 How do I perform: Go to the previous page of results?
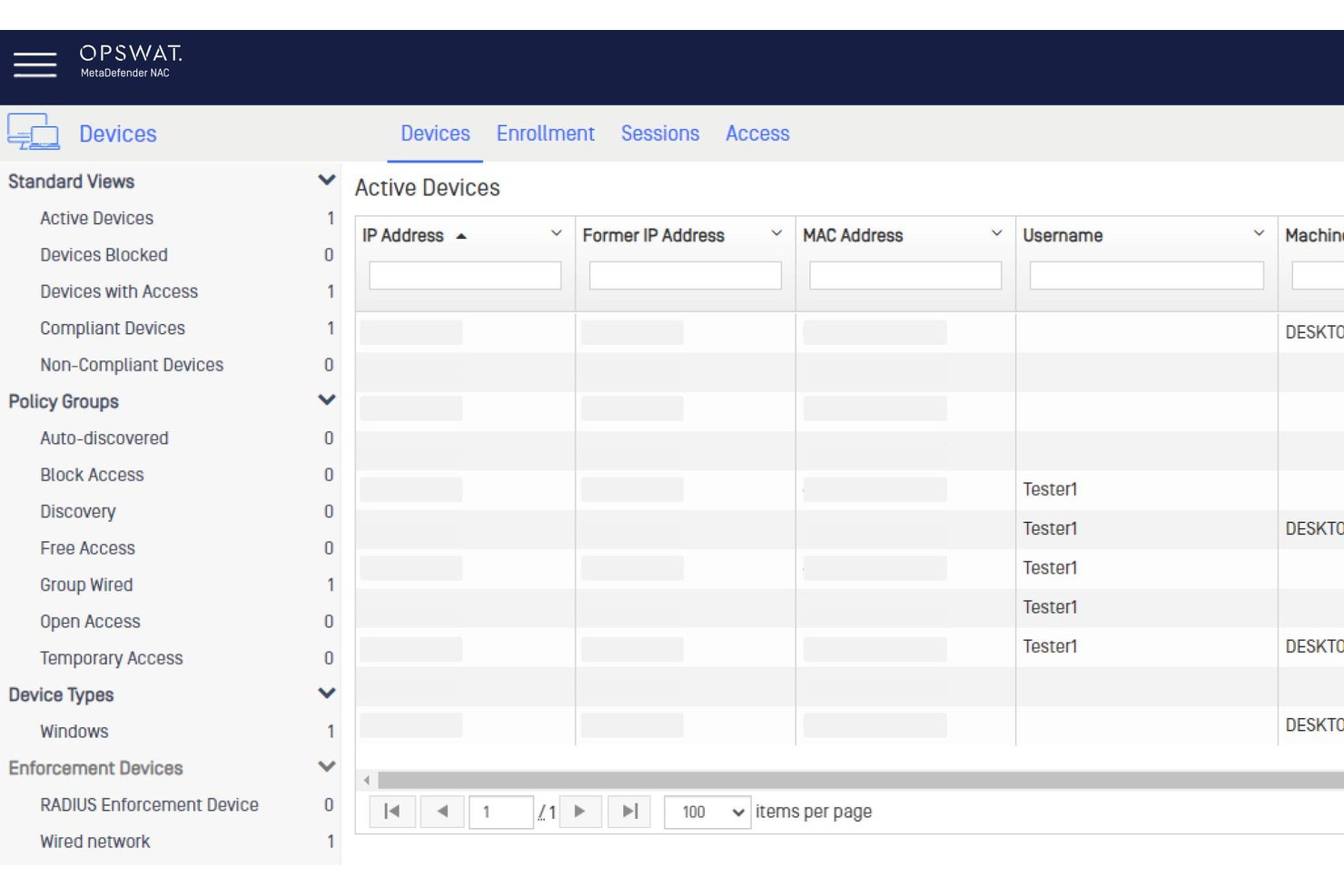pos(442,812)
